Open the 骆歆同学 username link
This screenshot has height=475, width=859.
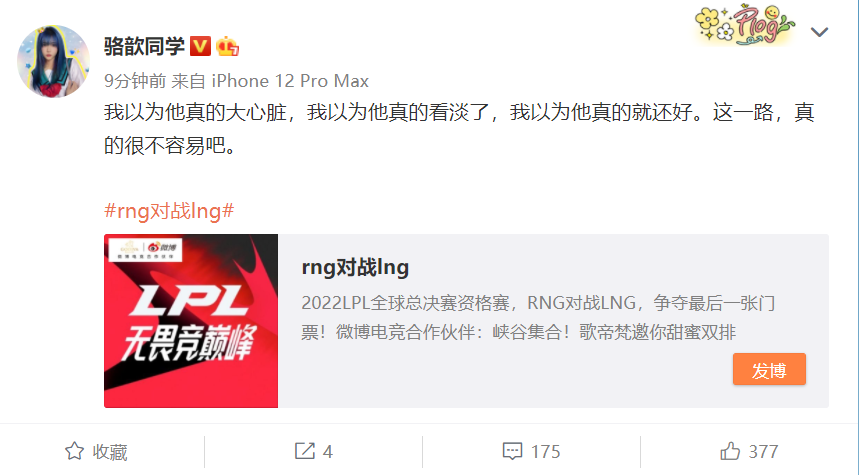click(x=144, y=47)
